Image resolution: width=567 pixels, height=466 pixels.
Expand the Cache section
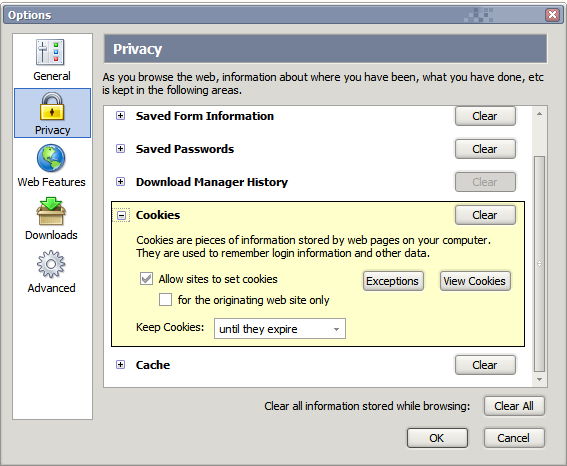pos(120,364)
